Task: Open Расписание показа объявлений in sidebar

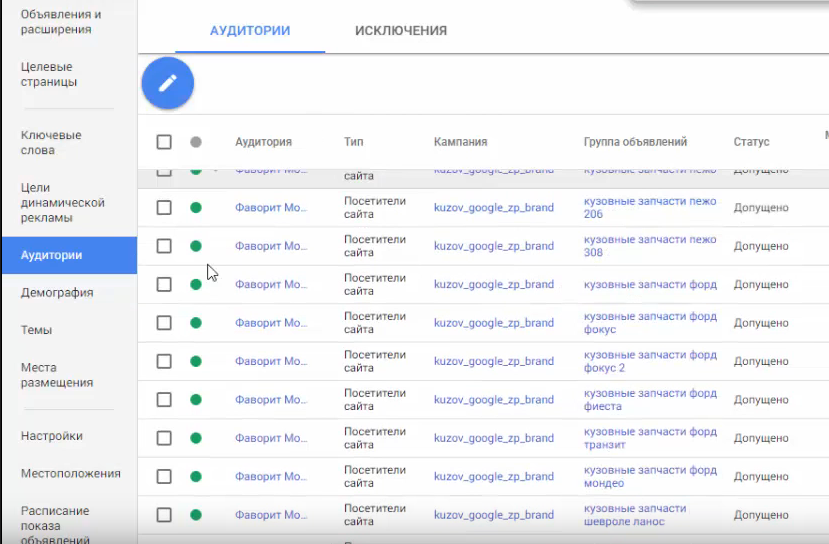Action: point(55,525)
